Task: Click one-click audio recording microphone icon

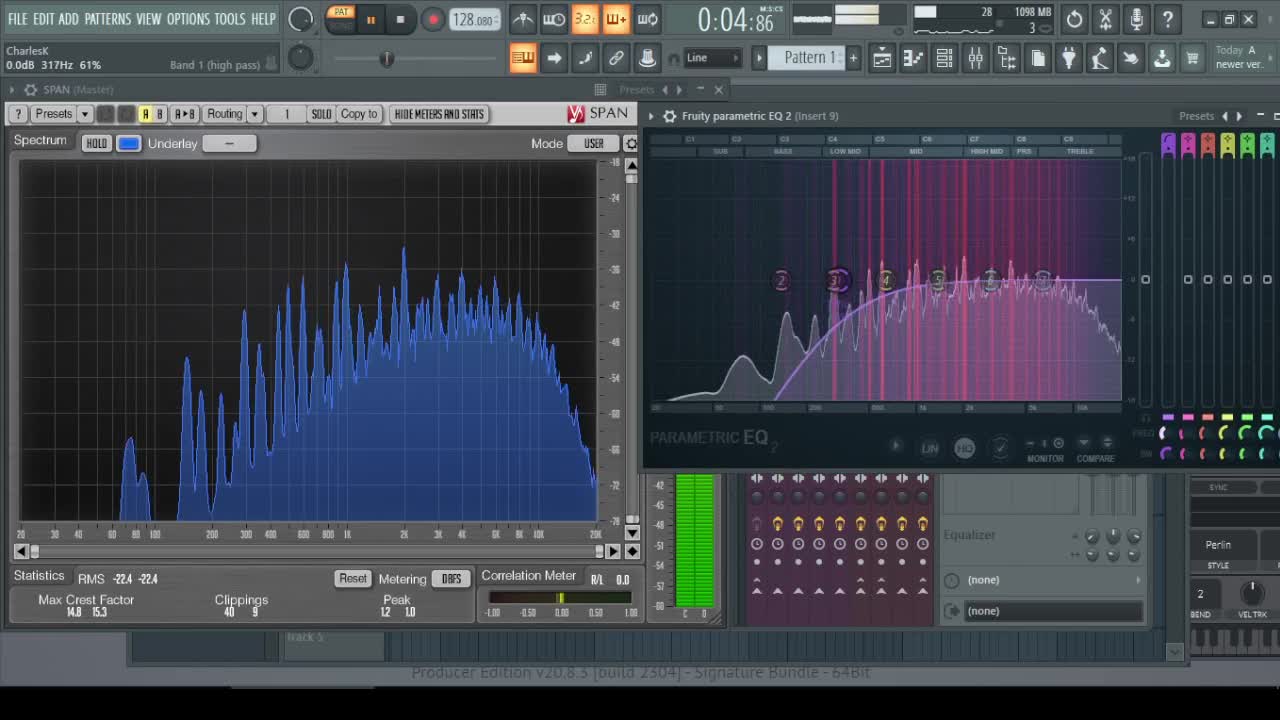Action: [1136, 19]
